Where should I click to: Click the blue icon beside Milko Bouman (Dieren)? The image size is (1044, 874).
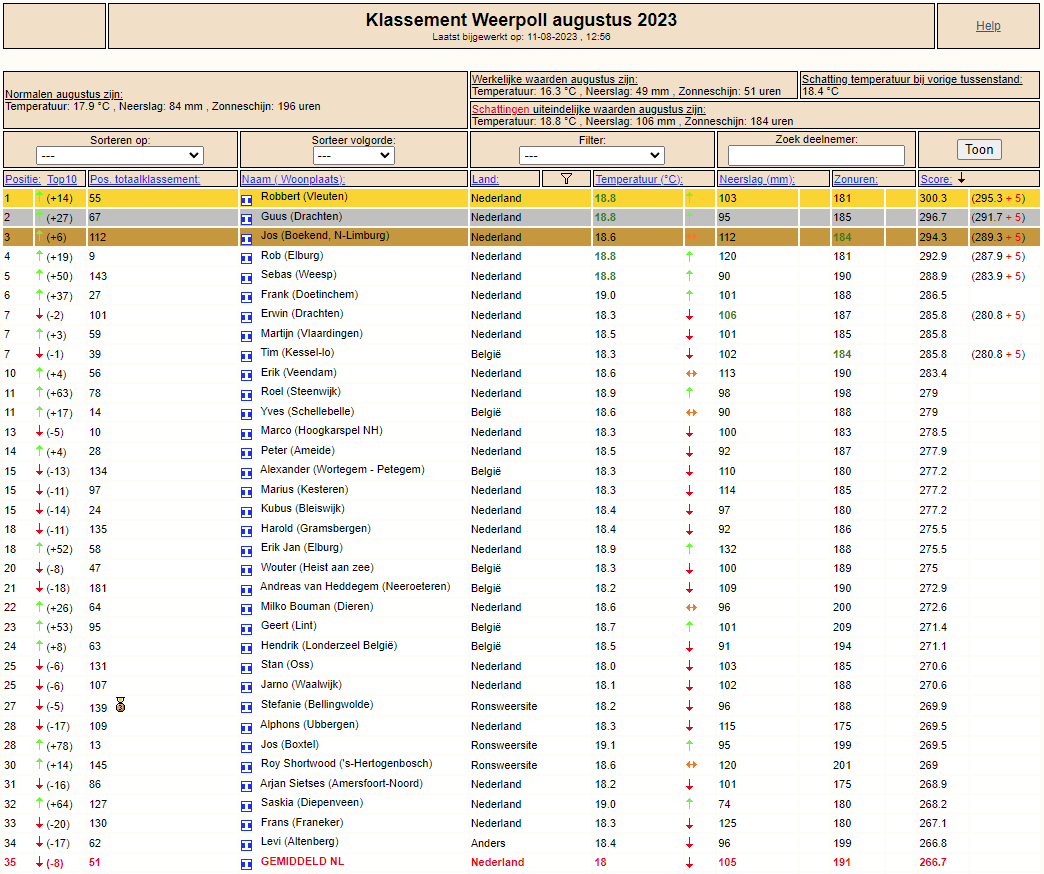coord(246,609)
